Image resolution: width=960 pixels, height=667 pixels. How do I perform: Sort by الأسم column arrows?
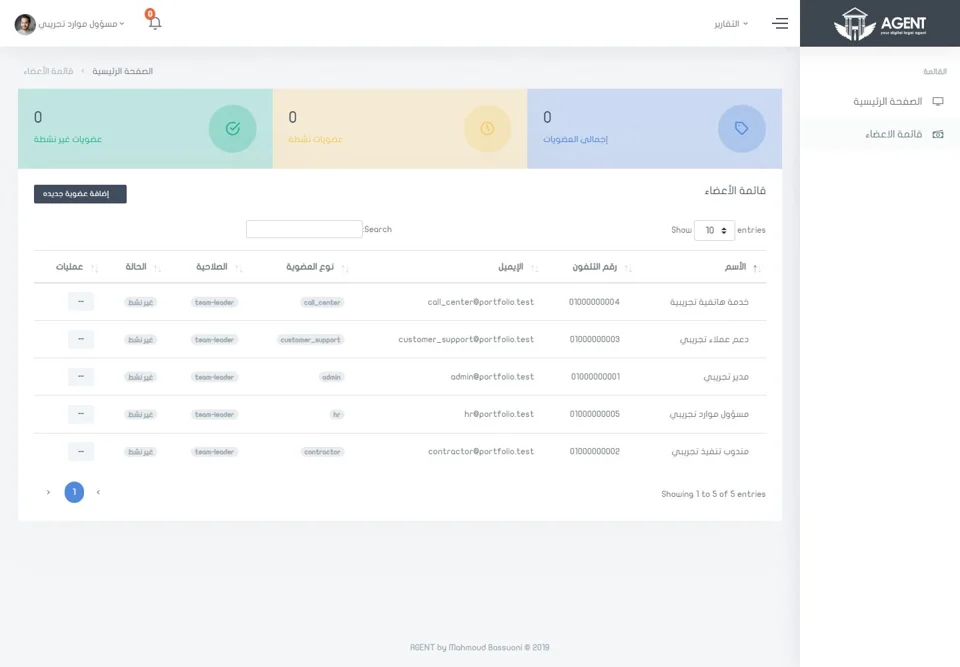pos(756,268)
